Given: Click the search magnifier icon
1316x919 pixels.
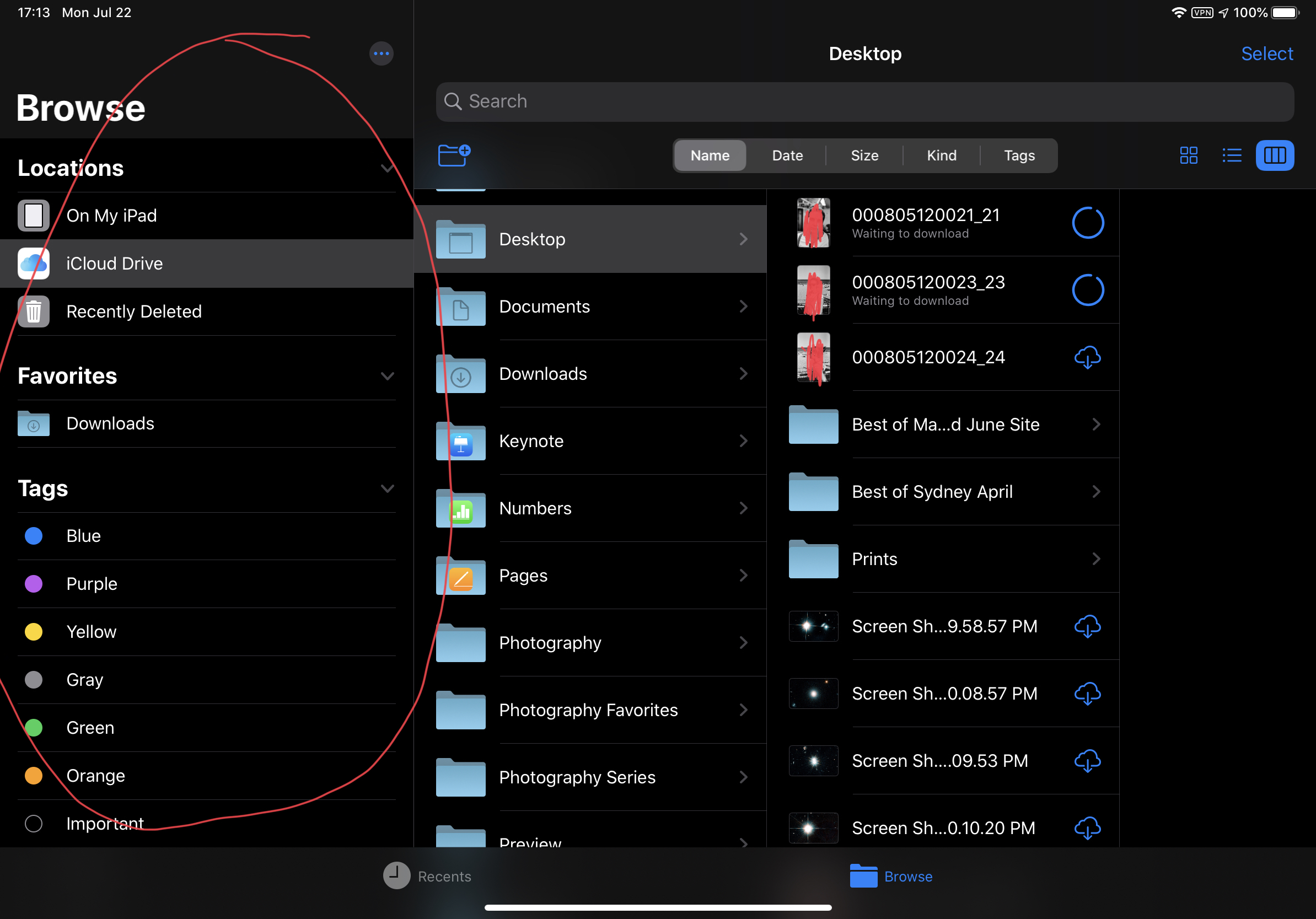Looking at the screenshot, I should click(452, 101).
